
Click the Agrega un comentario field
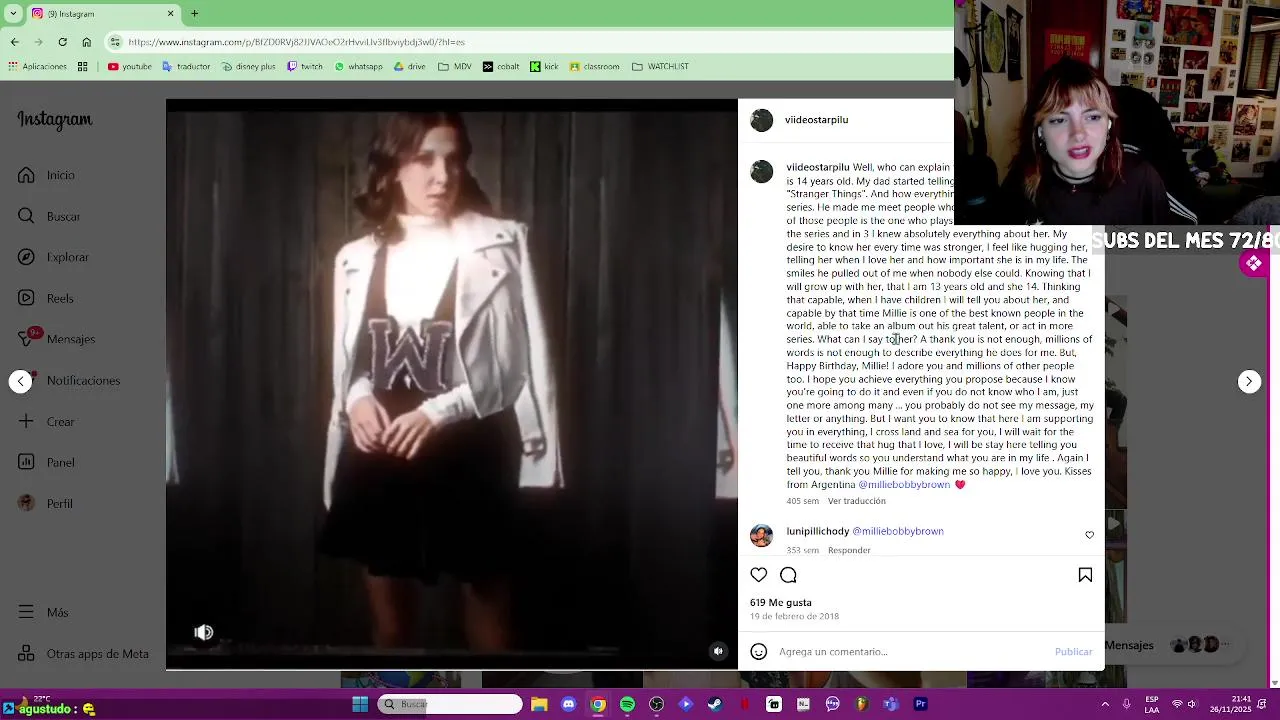point(912,652)
